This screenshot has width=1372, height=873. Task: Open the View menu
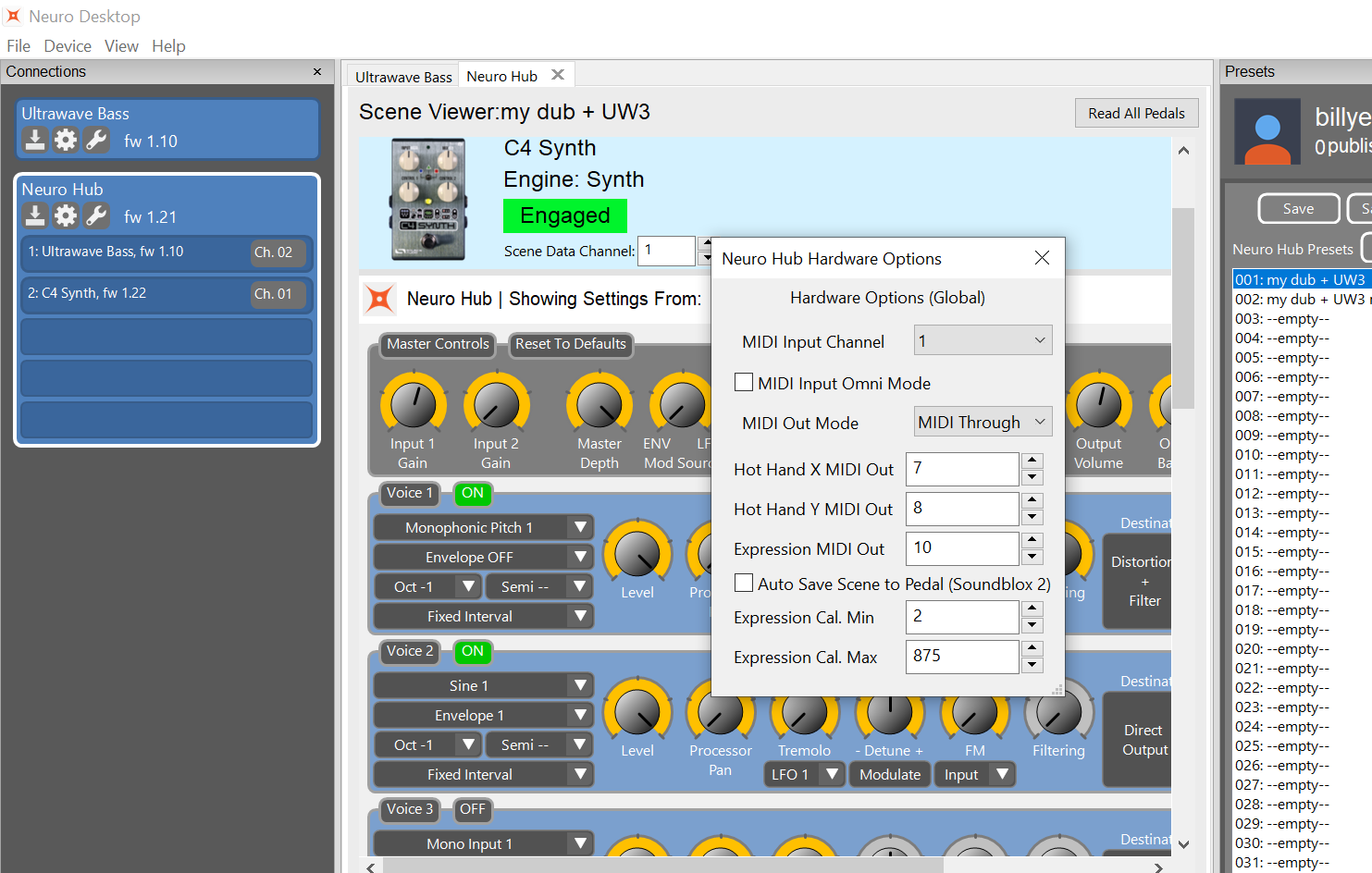121,46
